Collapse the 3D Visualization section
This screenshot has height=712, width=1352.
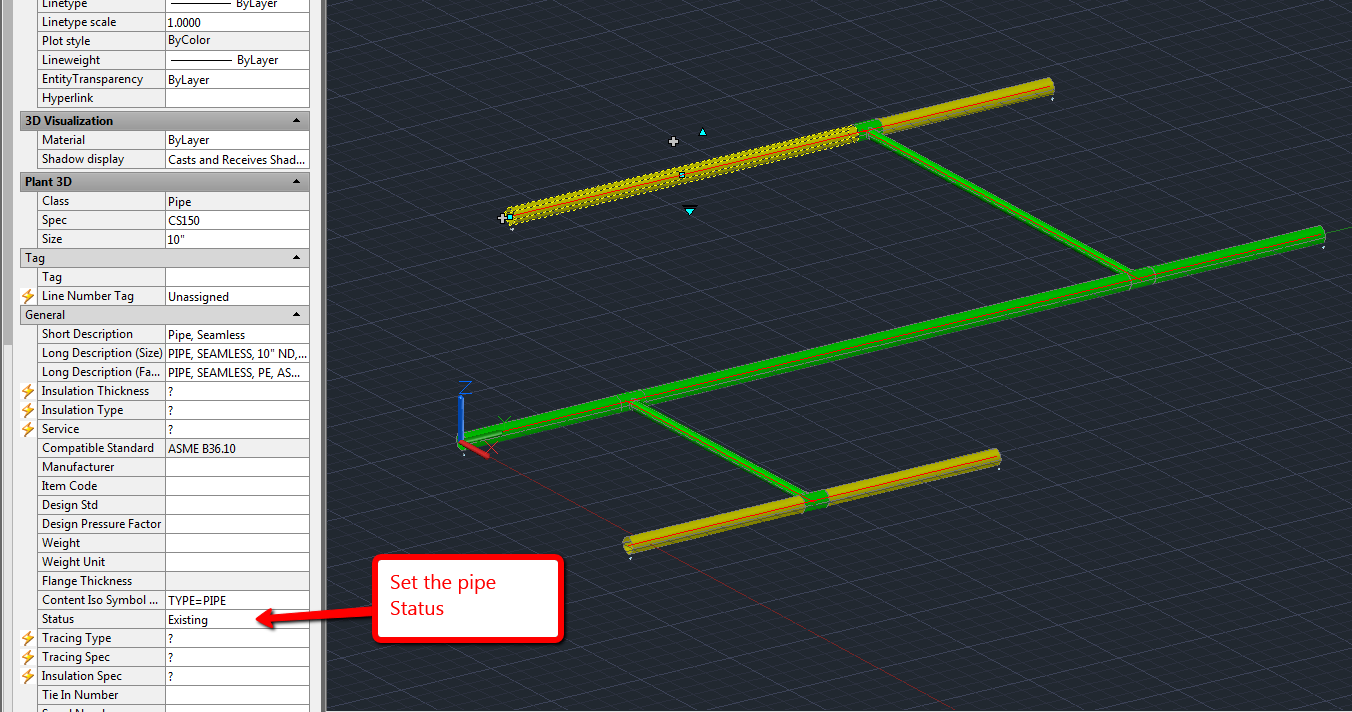click(x=296, y=121)
